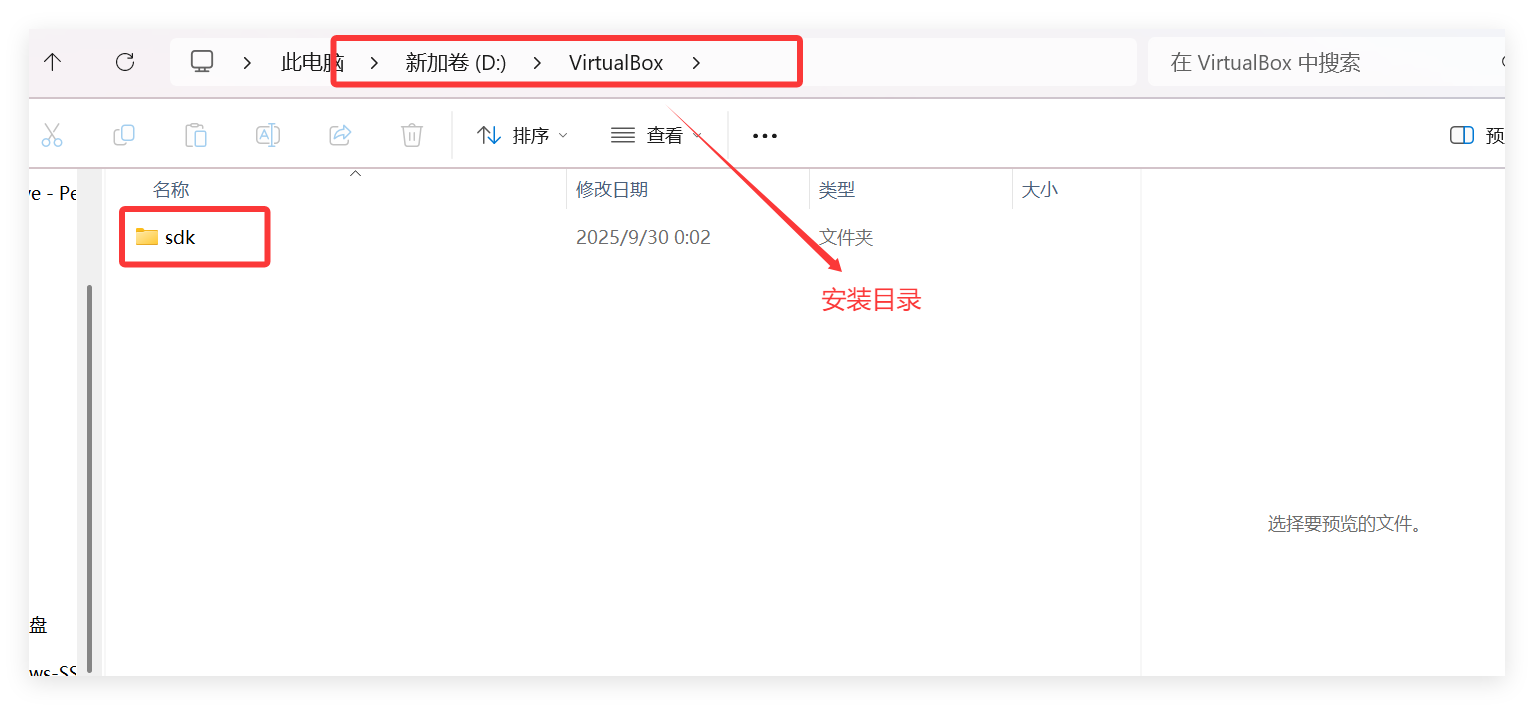The image size is (1534, 705).
Task: Sort by the 修改日期 column header
Action: [612, 189]
